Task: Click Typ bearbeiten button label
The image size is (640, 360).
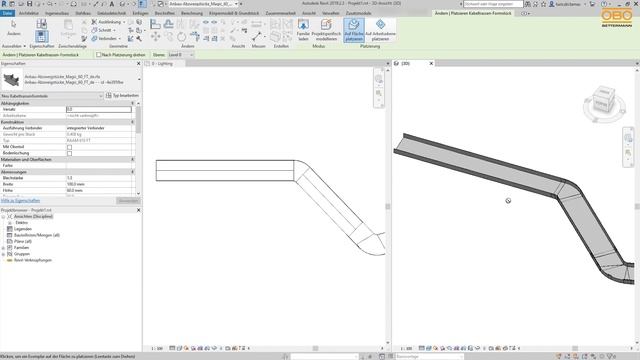Action: [126, 96]
